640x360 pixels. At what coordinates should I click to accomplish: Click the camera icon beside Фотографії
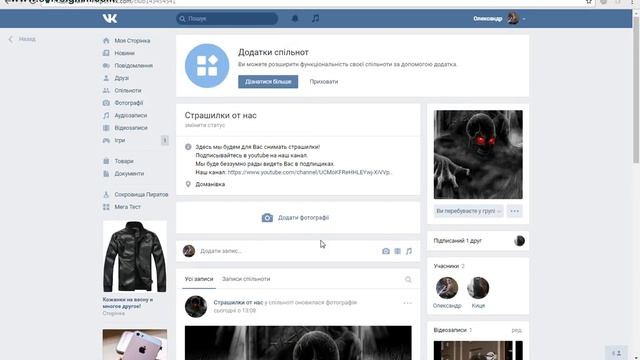pos(106,103)
